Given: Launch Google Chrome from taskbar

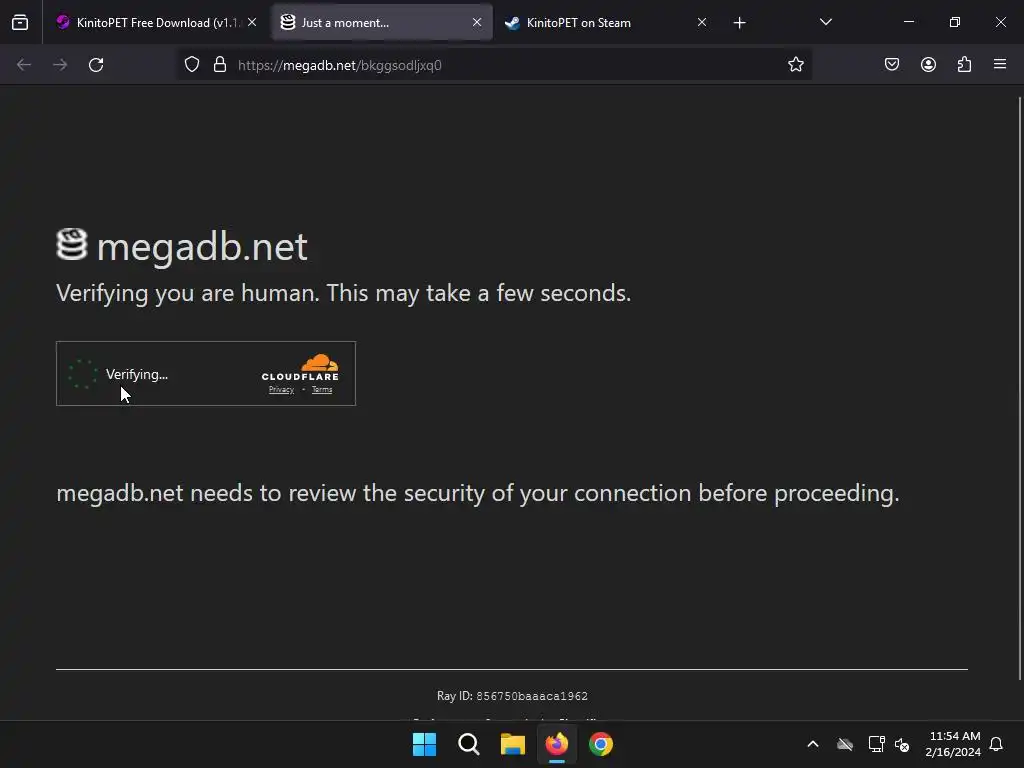Looking at the screenshot, I should [601, 744].
